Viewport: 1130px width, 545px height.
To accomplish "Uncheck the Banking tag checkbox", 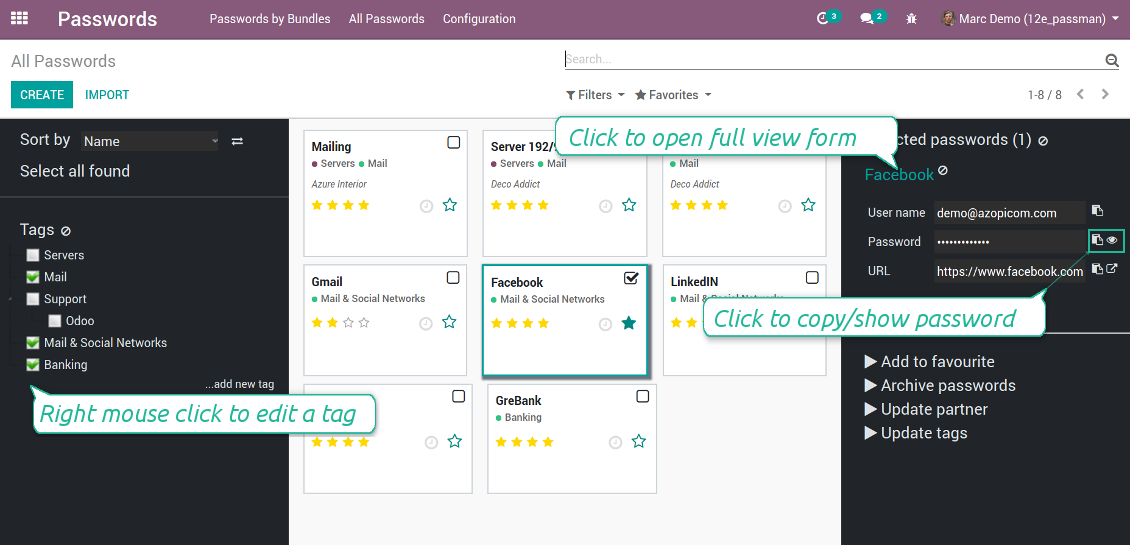I will tap(32, 365).
